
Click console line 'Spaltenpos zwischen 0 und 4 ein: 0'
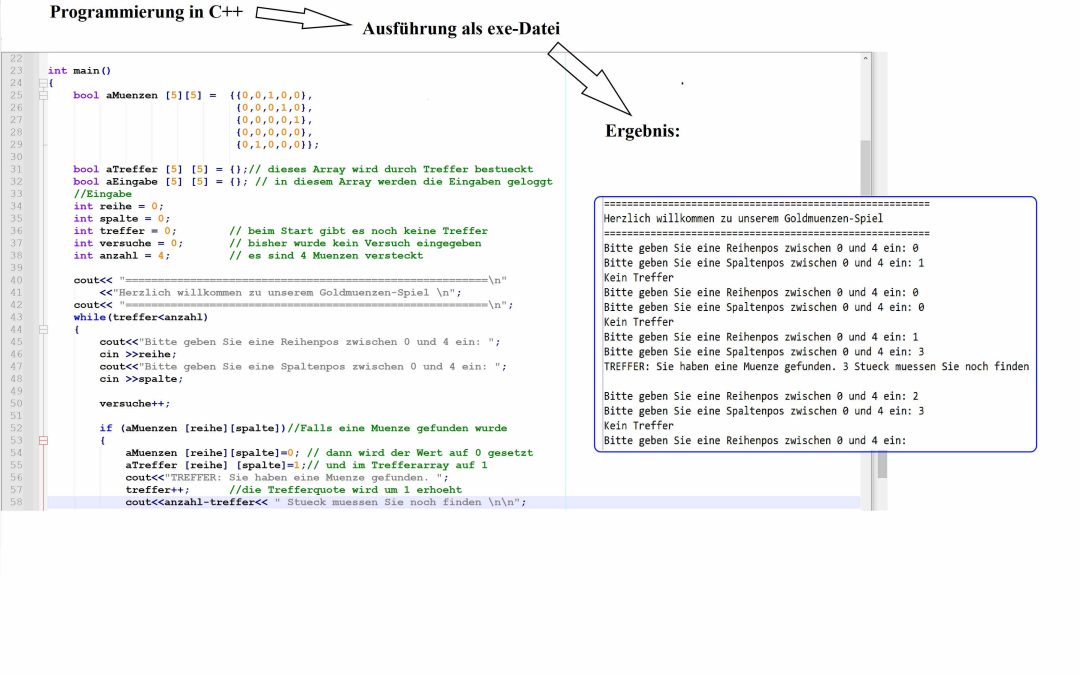(825, 307)
